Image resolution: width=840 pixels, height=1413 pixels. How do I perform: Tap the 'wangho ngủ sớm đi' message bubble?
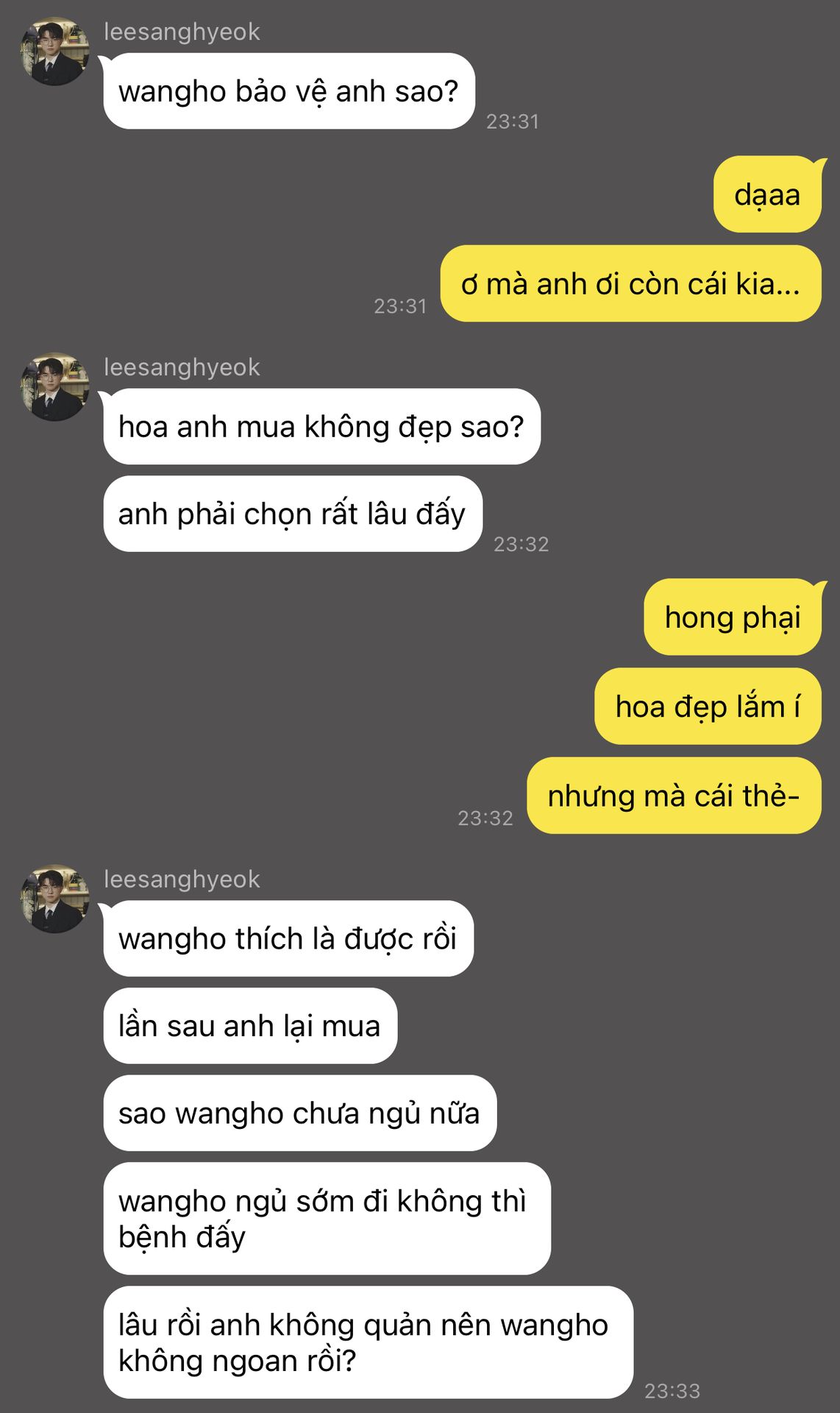(x=327, y=1219)
